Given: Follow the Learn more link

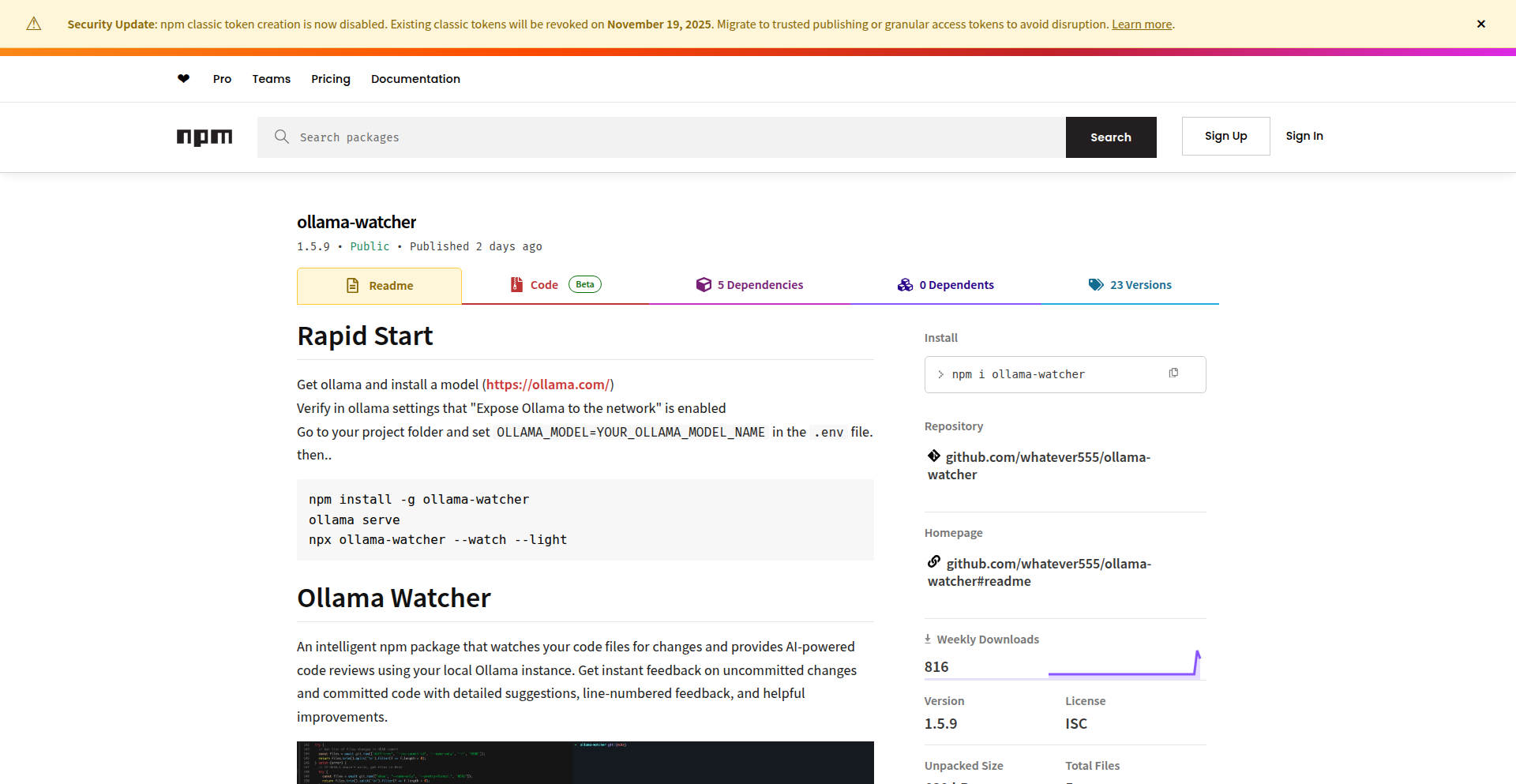Looking at the screenshot, I should [x=1141, y=24].
